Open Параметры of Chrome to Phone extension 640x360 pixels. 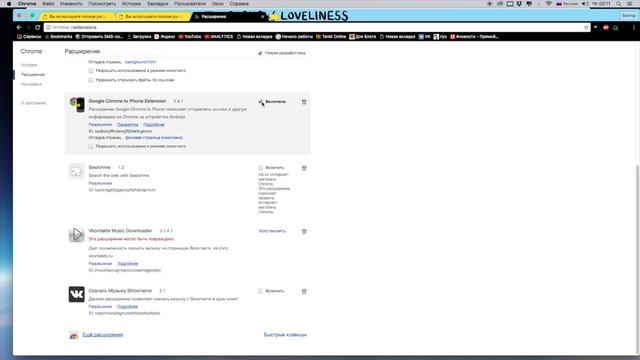127,124
